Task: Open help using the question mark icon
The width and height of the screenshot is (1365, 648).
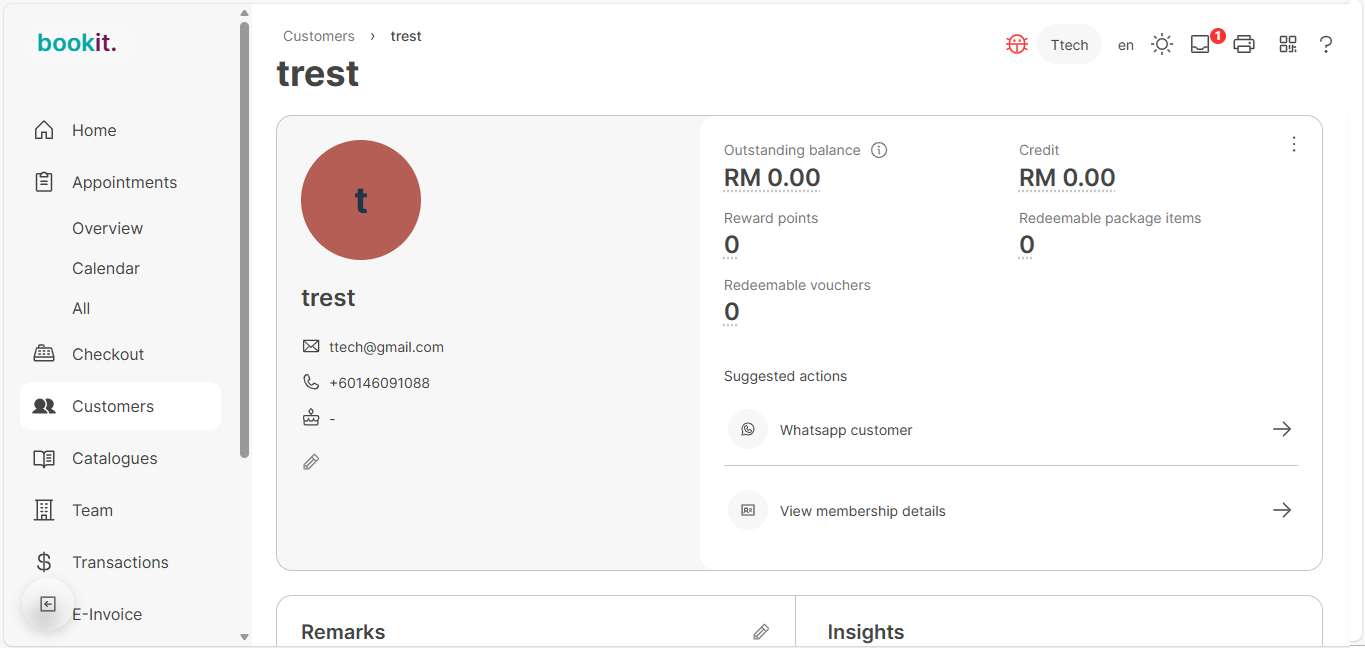Action: pos(1326,44)
